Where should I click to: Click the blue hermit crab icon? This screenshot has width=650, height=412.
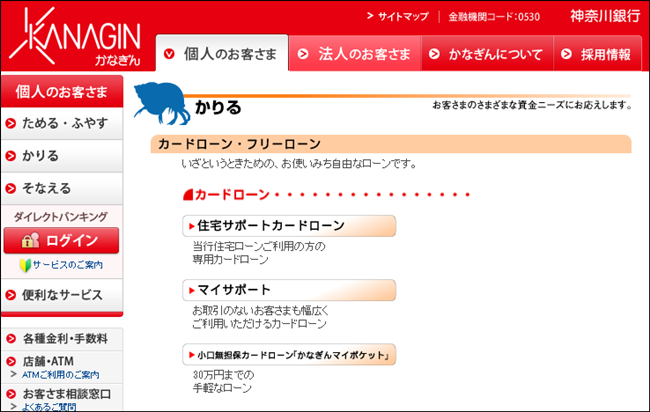point(162,104)
